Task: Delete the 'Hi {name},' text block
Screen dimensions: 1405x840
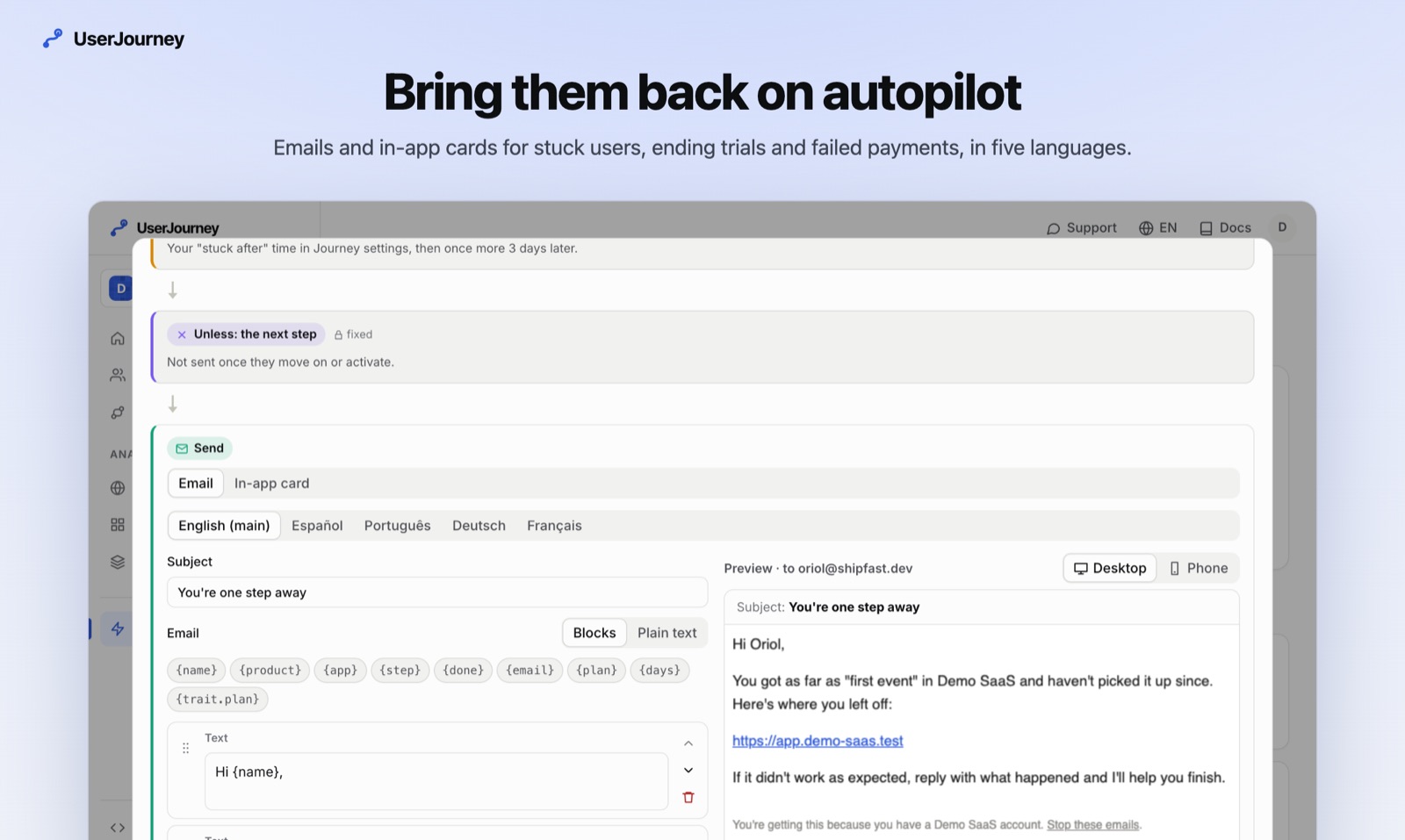Action: click(x=688, y=797)
